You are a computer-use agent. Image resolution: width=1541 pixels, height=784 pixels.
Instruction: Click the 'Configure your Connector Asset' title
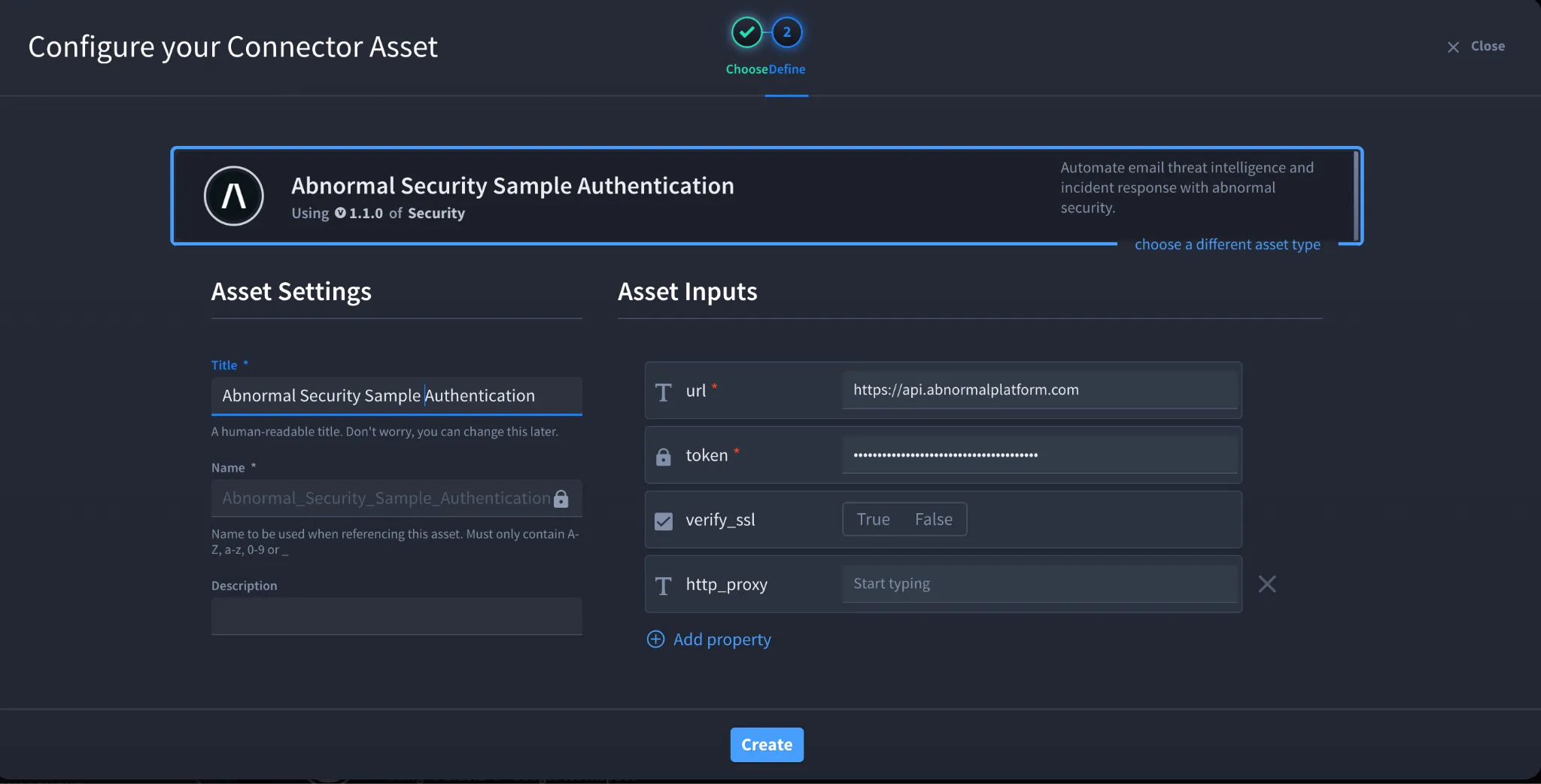click(233, 47)
